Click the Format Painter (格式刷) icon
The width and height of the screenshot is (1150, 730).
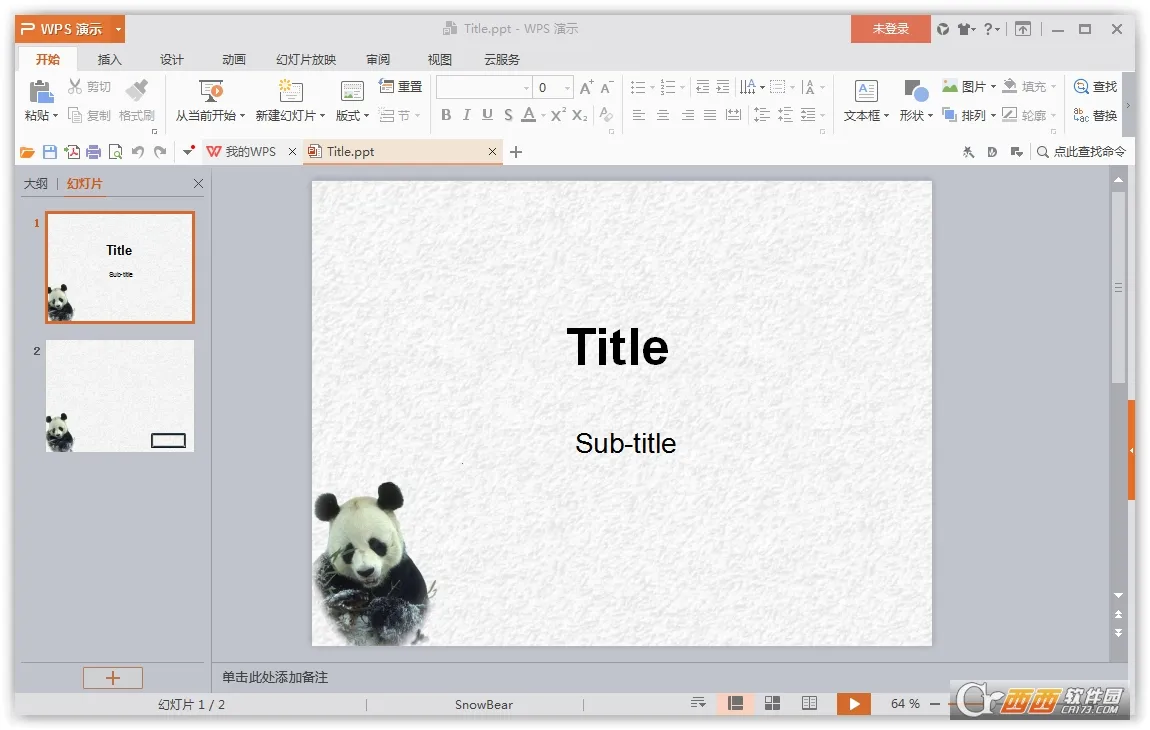tap(136, 91)
